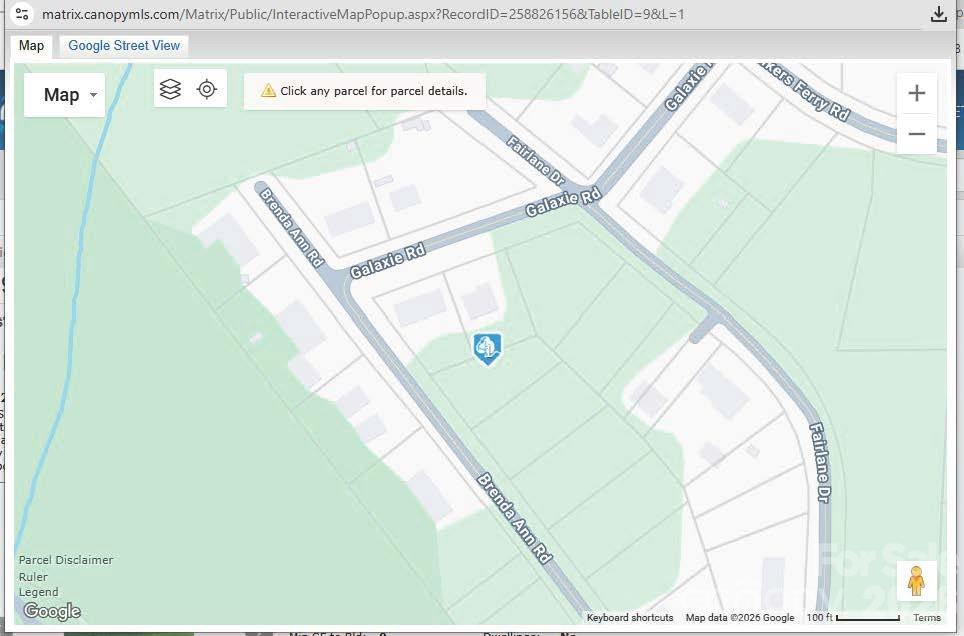
Task: Toggle the 100 ft map scale units
Action: [852, 618]
